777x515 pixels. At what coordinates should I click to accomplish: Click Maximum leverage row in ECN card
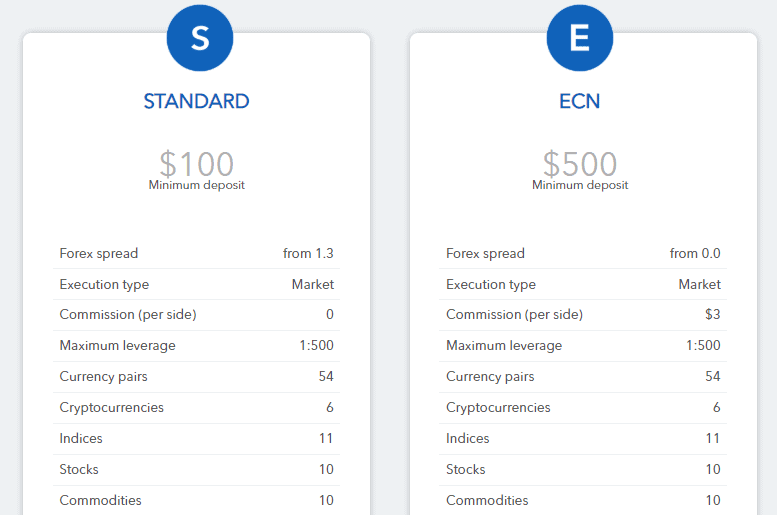point(583,345)
